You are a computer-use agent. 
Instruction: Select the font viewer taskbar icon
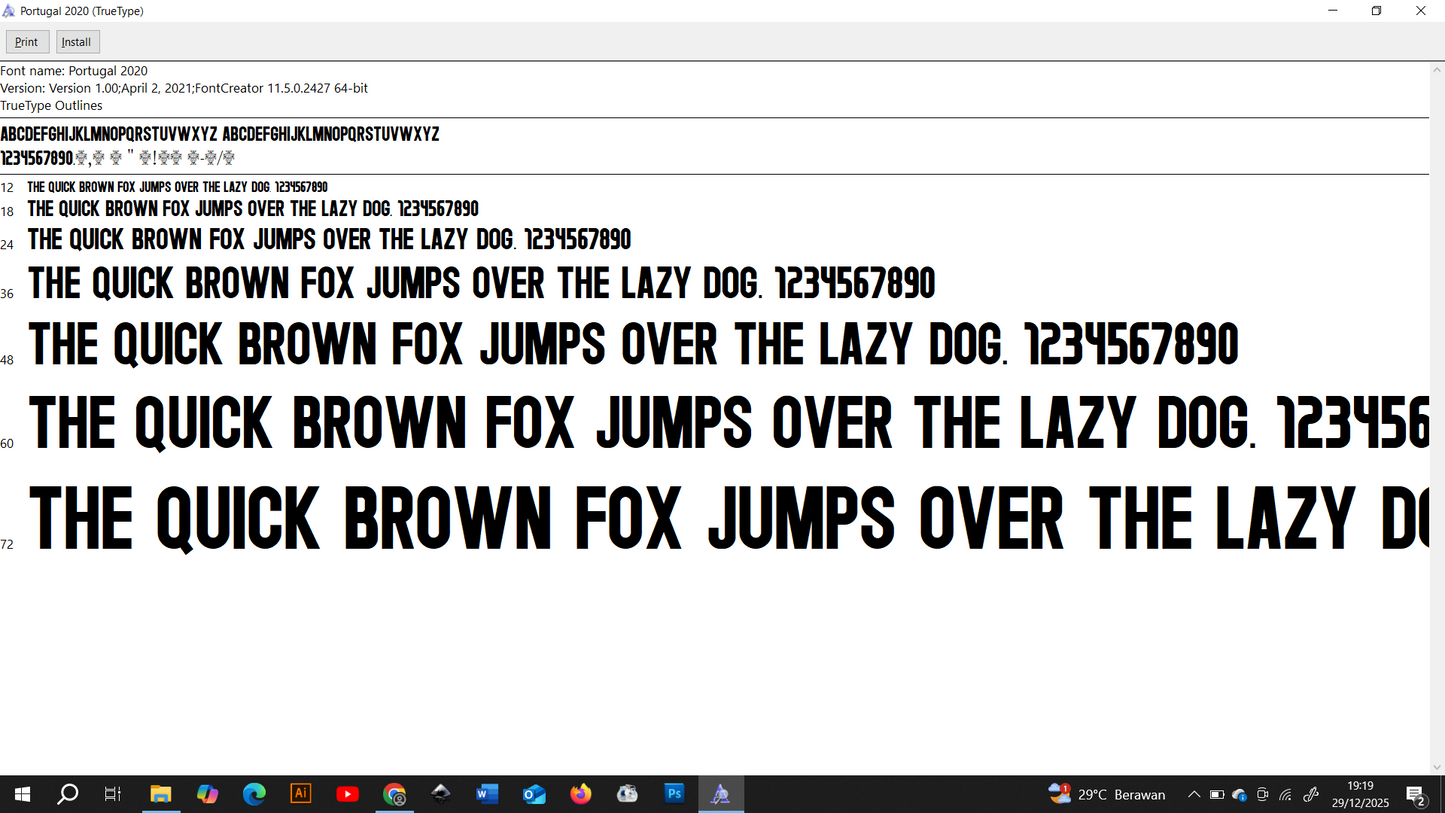[x=721, y=794]
